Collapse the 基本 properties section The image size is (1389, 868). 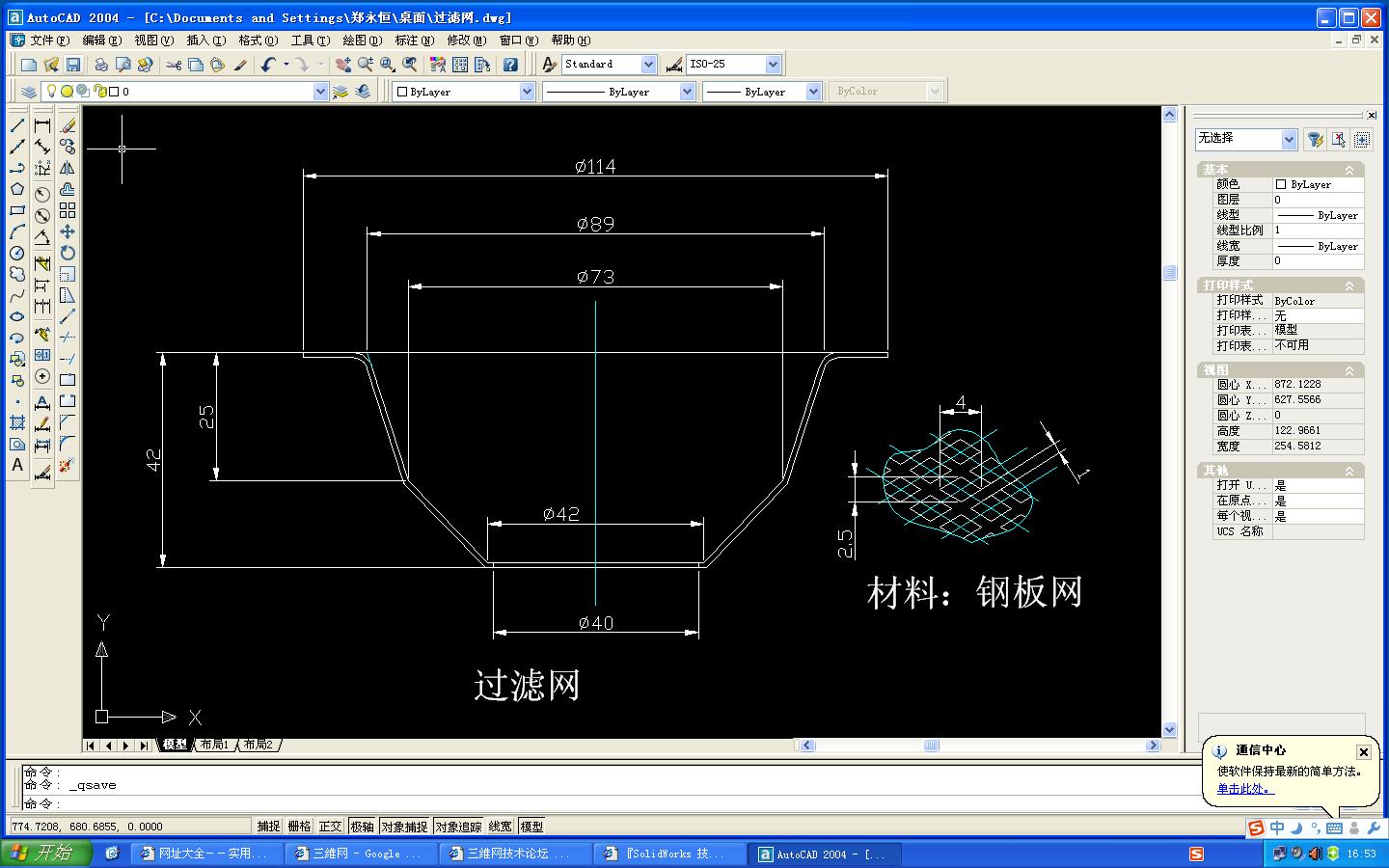(x=1349, y=170)
